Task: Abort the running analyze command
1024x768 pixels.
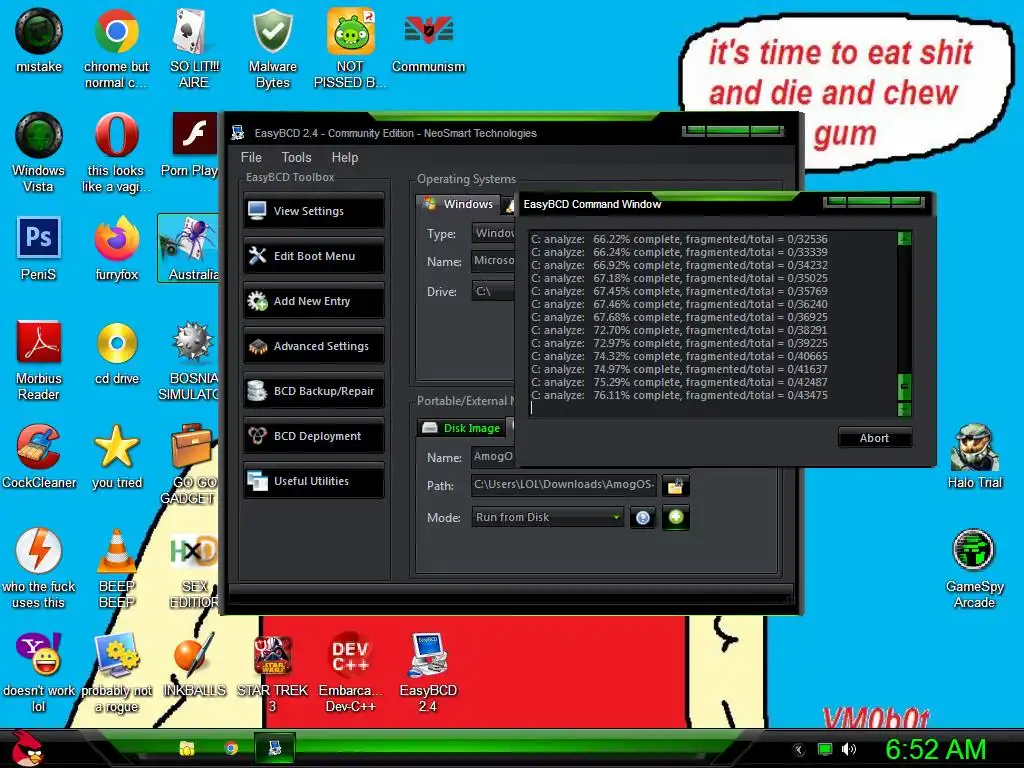Action: (874, 438)
